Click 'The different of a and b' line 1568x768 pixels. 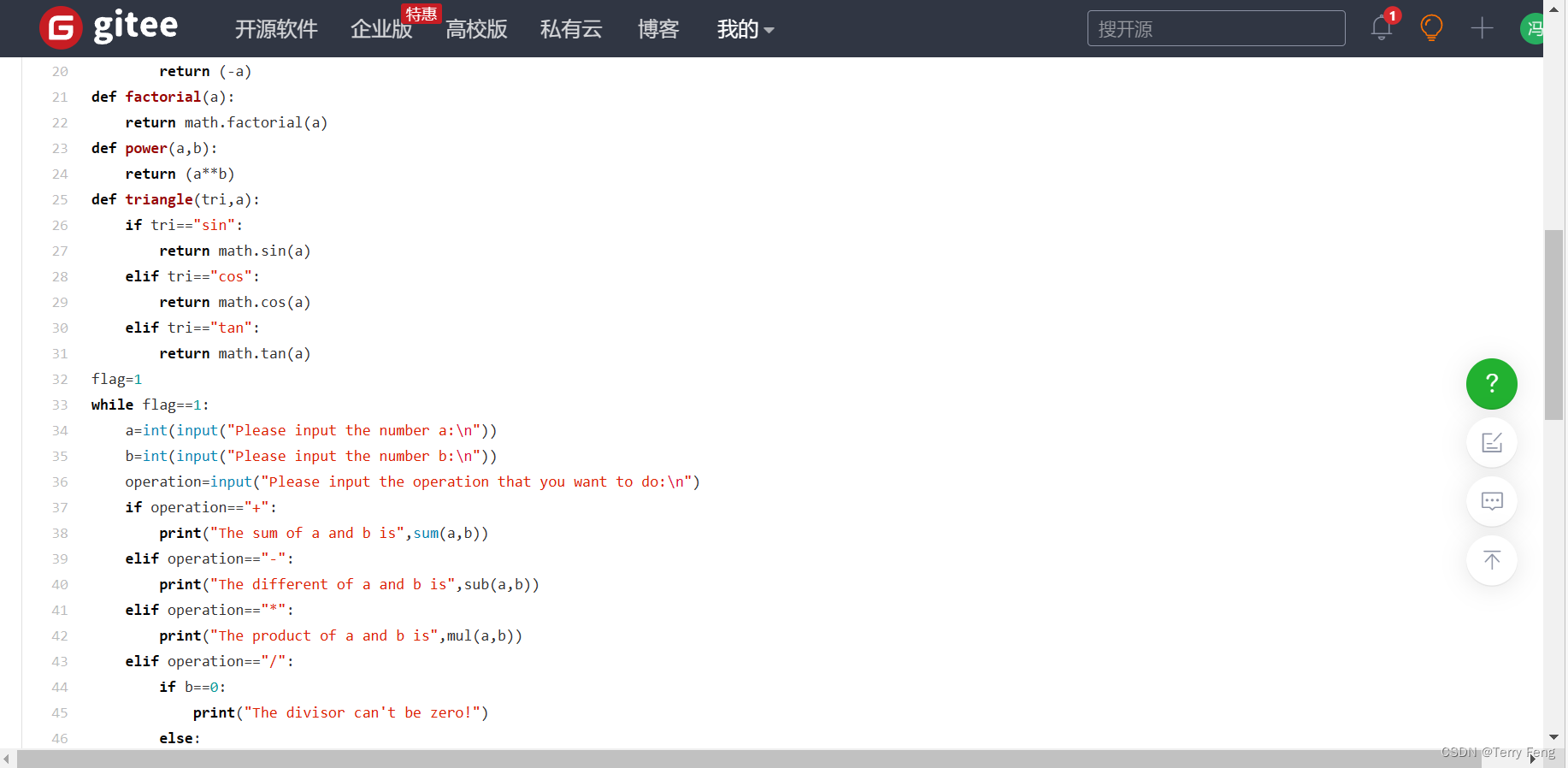(350, 585)
